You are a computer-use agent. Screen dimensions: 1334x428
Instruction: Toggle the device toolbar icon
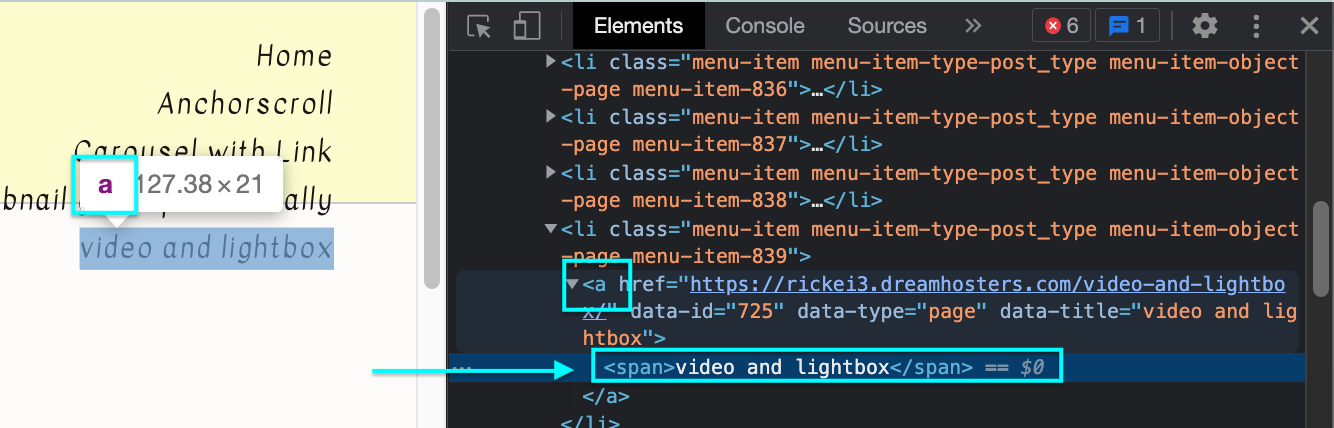coord(526,26)
